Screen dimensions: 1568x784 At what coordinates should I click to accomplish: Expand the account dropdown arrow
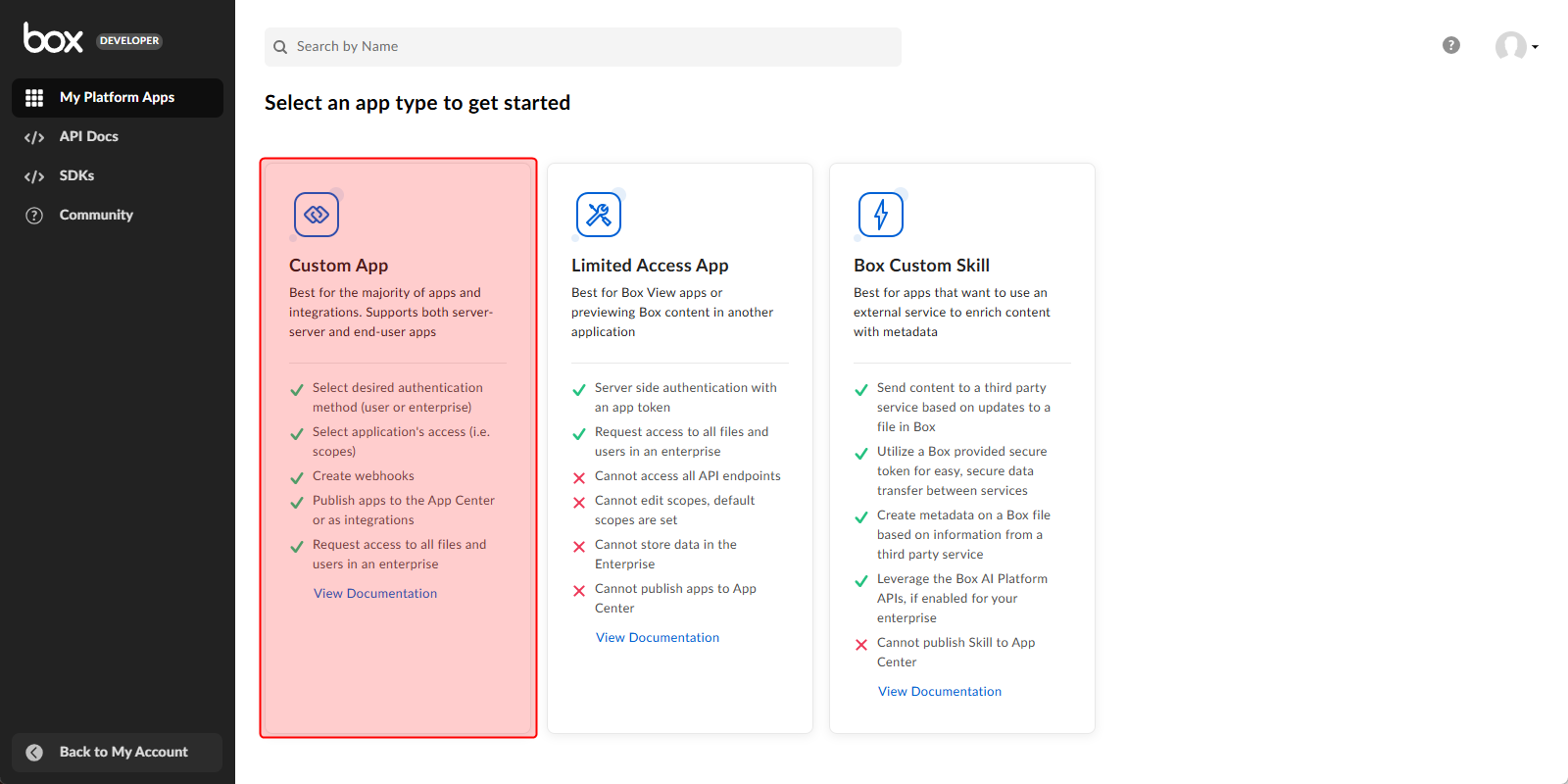click(1535, 47)
